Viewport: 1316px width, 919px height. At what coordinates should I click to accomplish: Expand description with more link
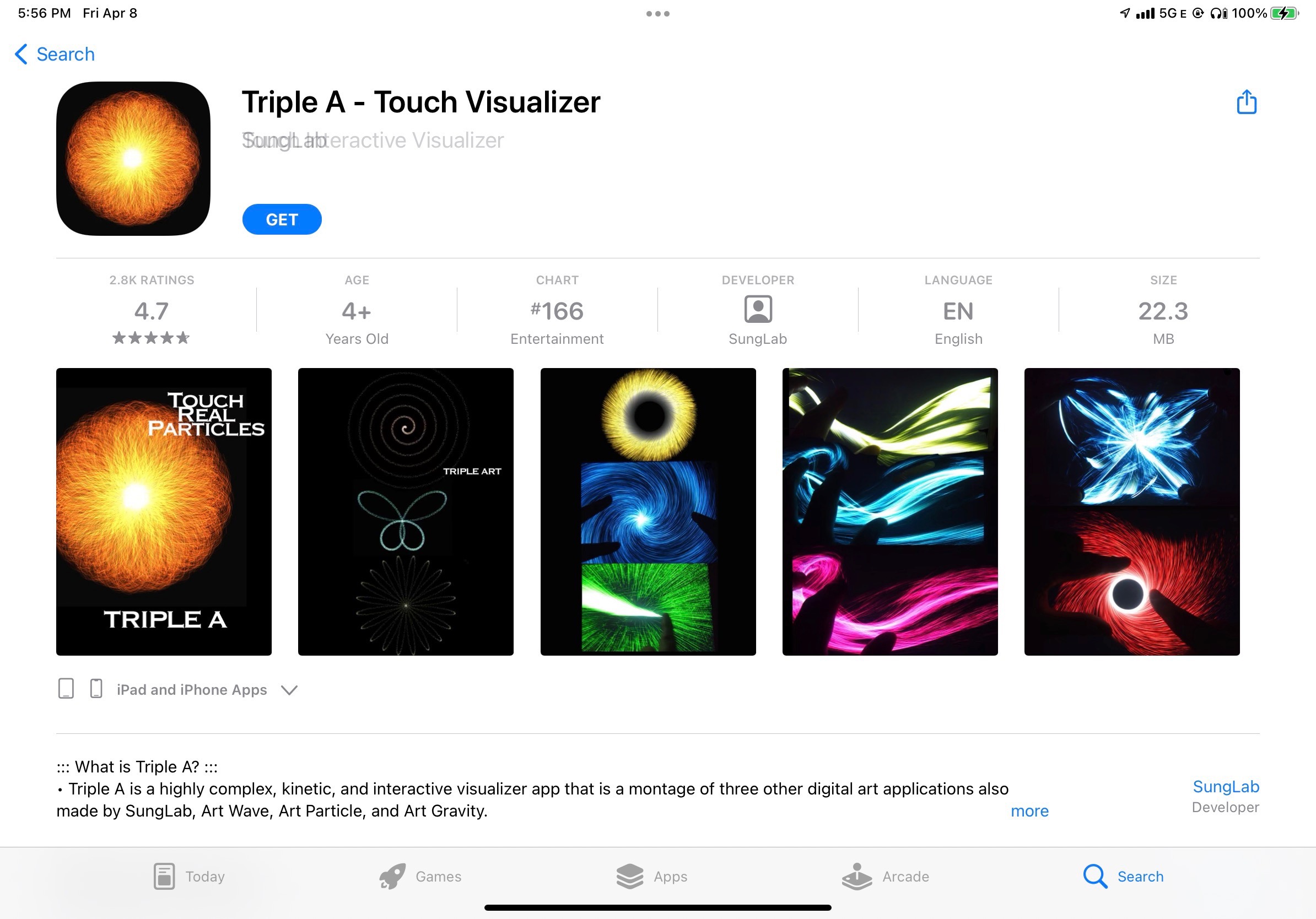point(1029,810)
